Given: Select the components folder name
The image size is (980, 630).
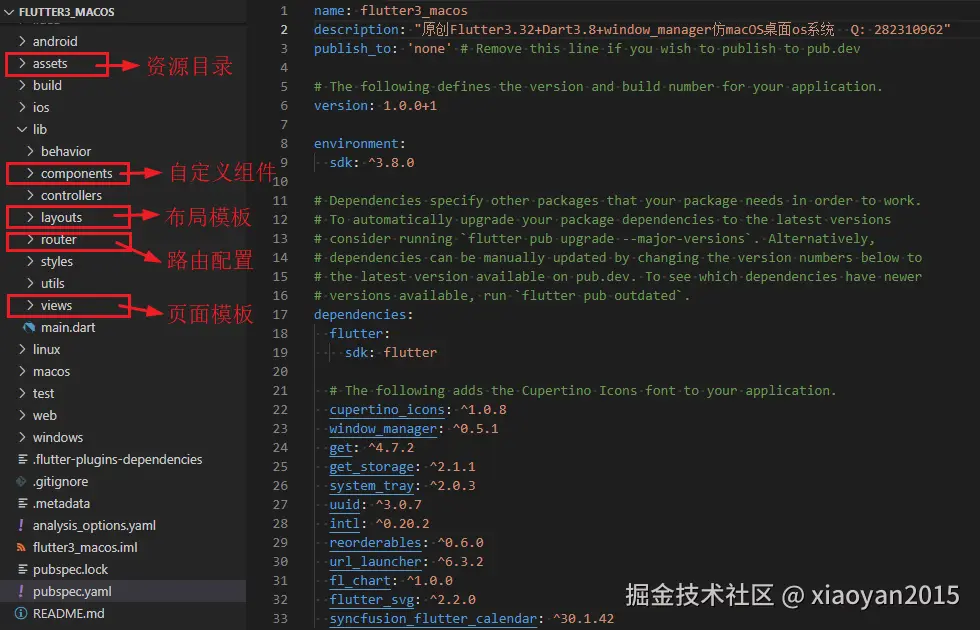Looking at the screenshot, I should pos(77,174).
